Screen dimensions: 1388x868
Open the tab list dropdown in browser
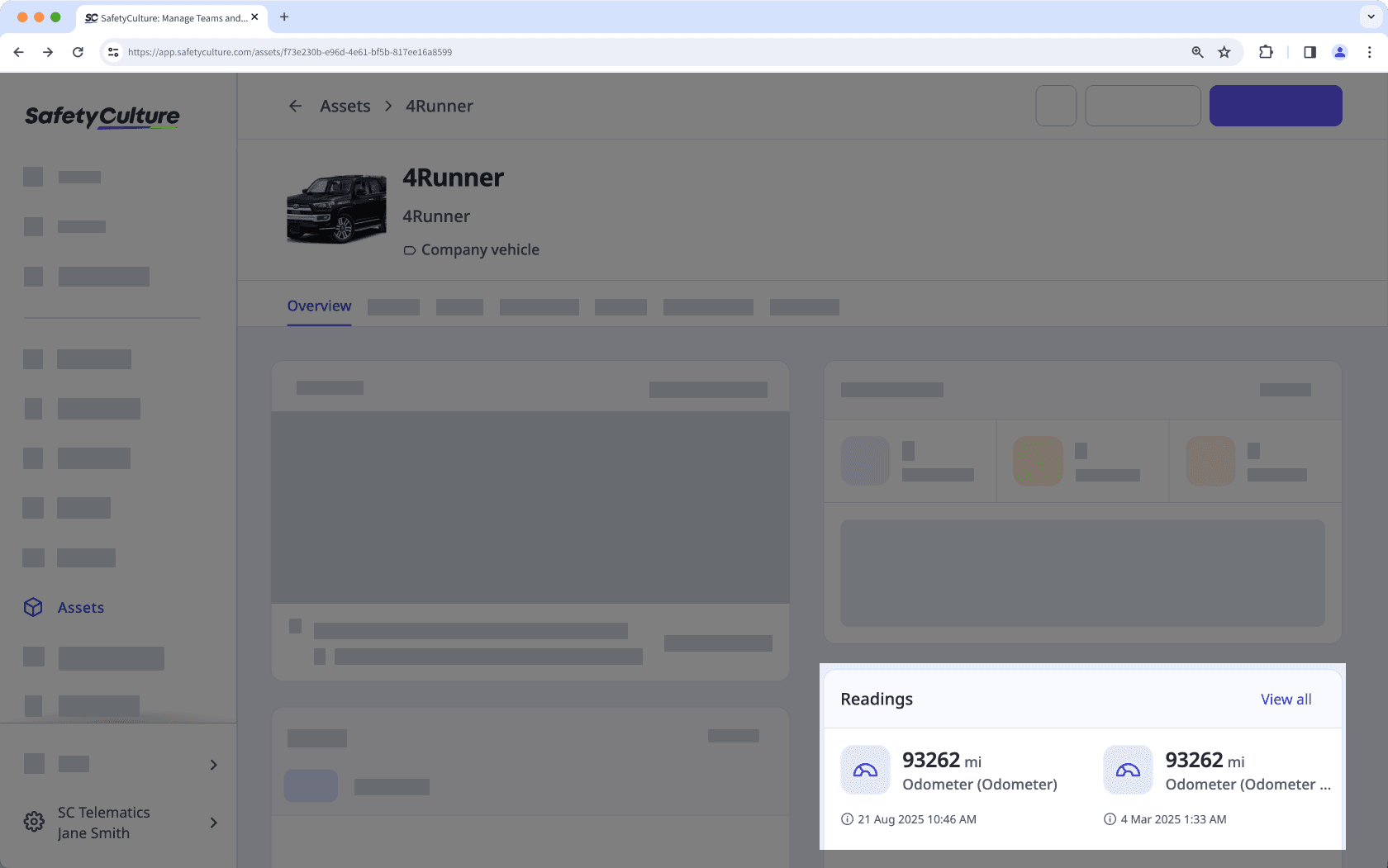[x=1371, y=17]
